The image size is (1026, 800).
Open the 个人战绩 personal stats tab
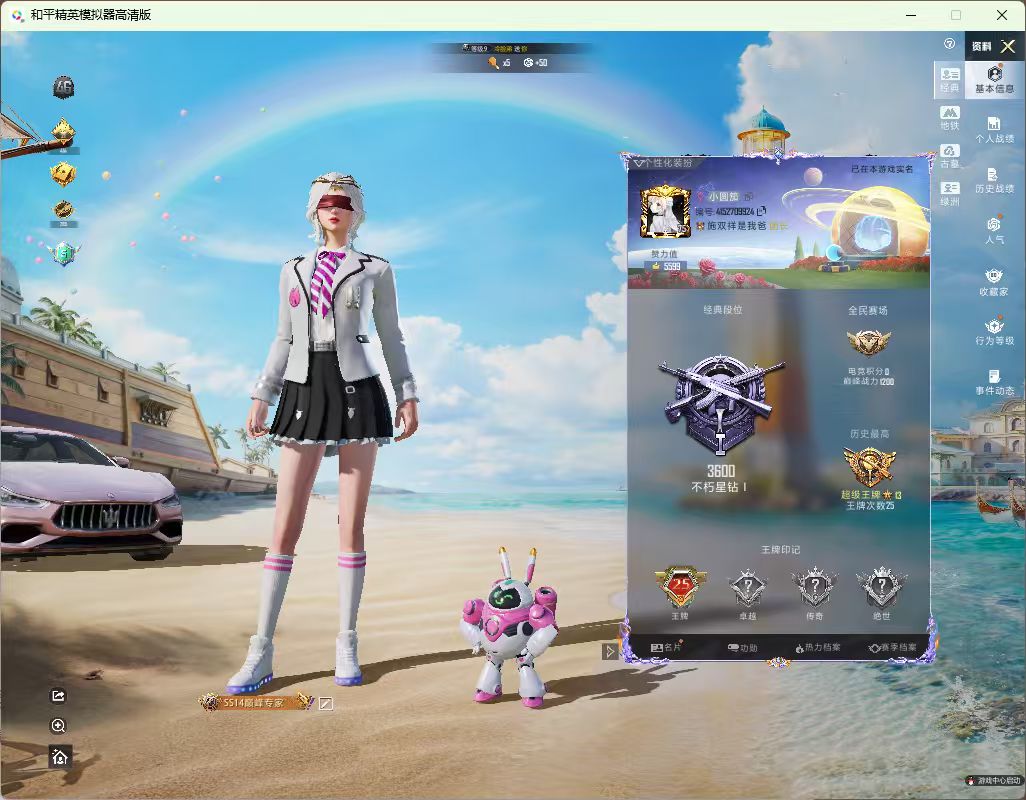click(x=994, y=130)
